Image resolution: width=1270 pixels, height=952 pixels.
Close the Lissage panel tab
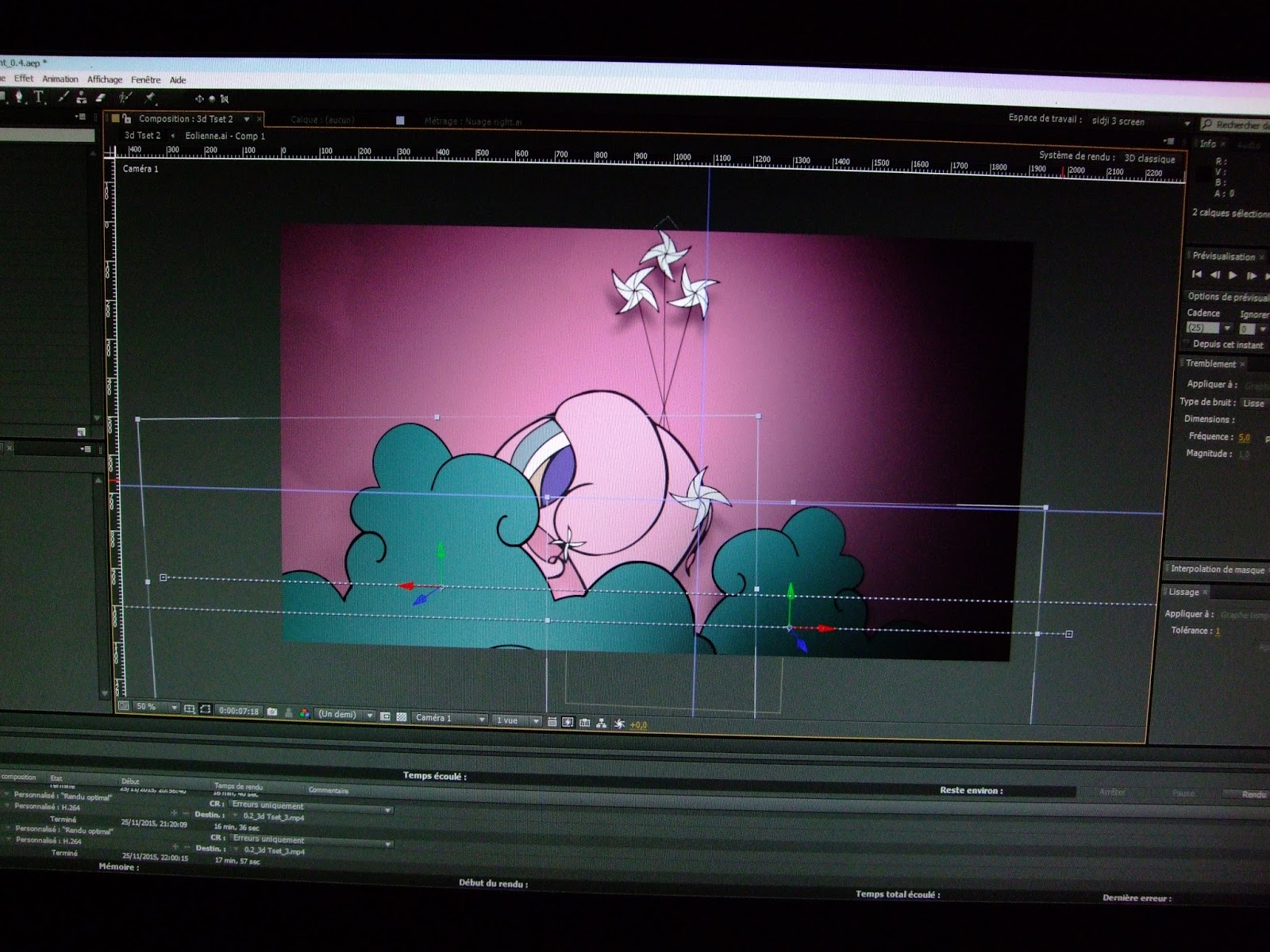[x=1204, y=592]
